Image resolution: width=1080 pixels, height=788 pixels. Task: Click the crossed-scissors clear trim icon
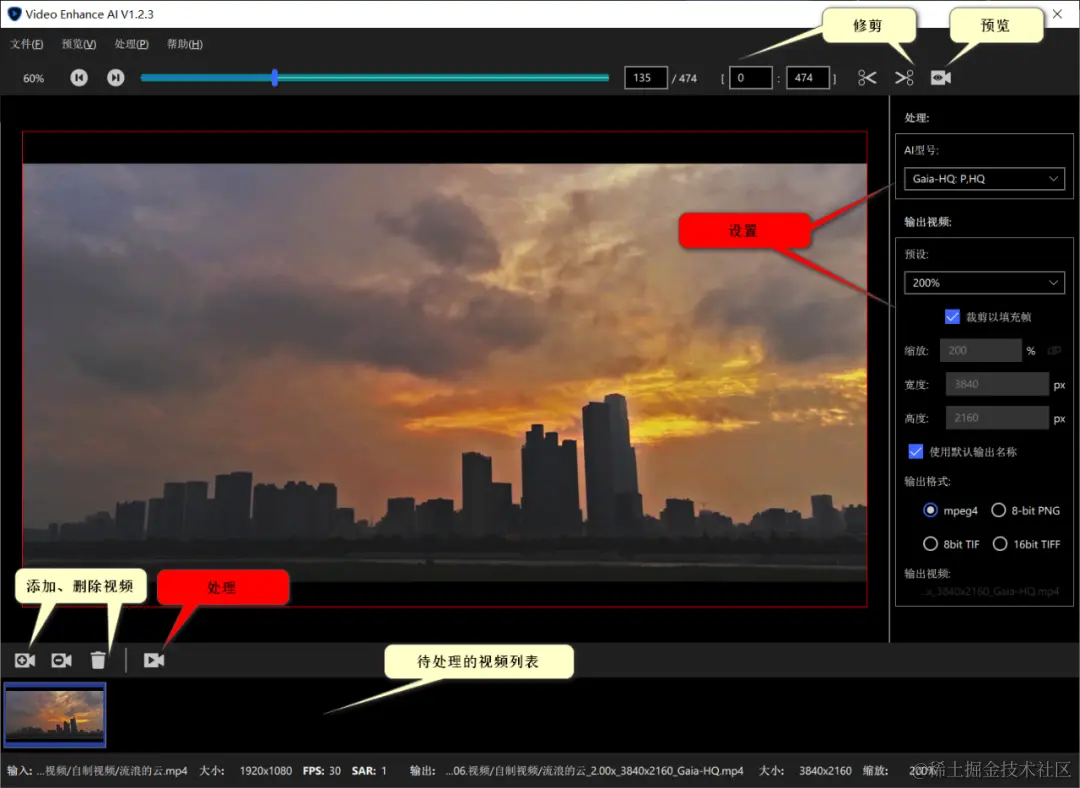point(904,78)
